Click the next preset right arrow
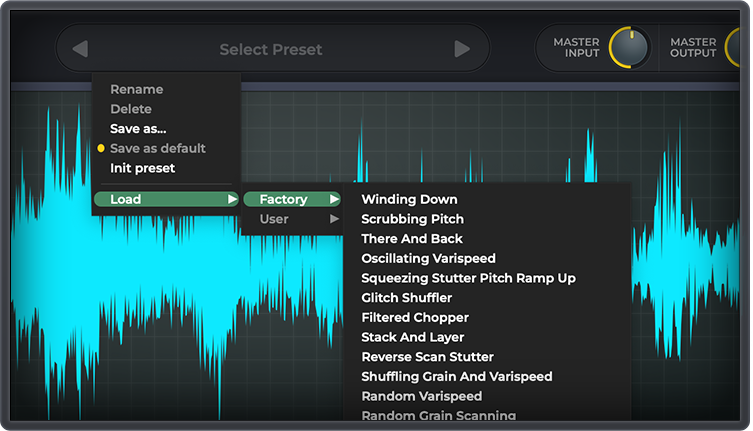 (461, 49)
